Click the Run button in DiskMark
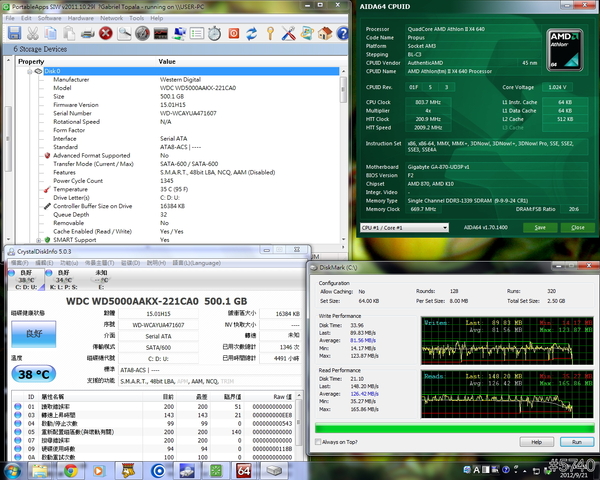The width and height of the screenshot is (600, 480). [x=576, y=441]
